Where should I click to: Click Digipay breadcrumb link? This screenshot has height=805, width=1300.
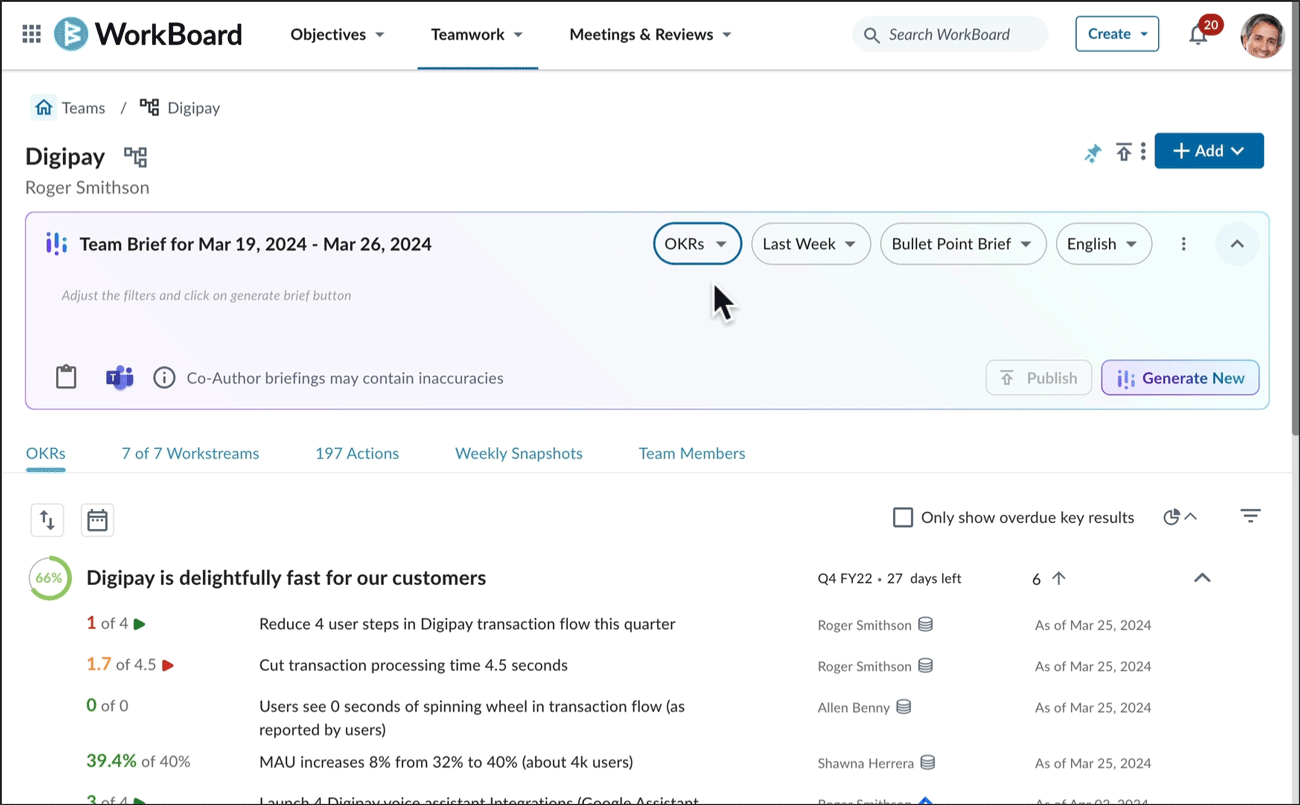193,107
